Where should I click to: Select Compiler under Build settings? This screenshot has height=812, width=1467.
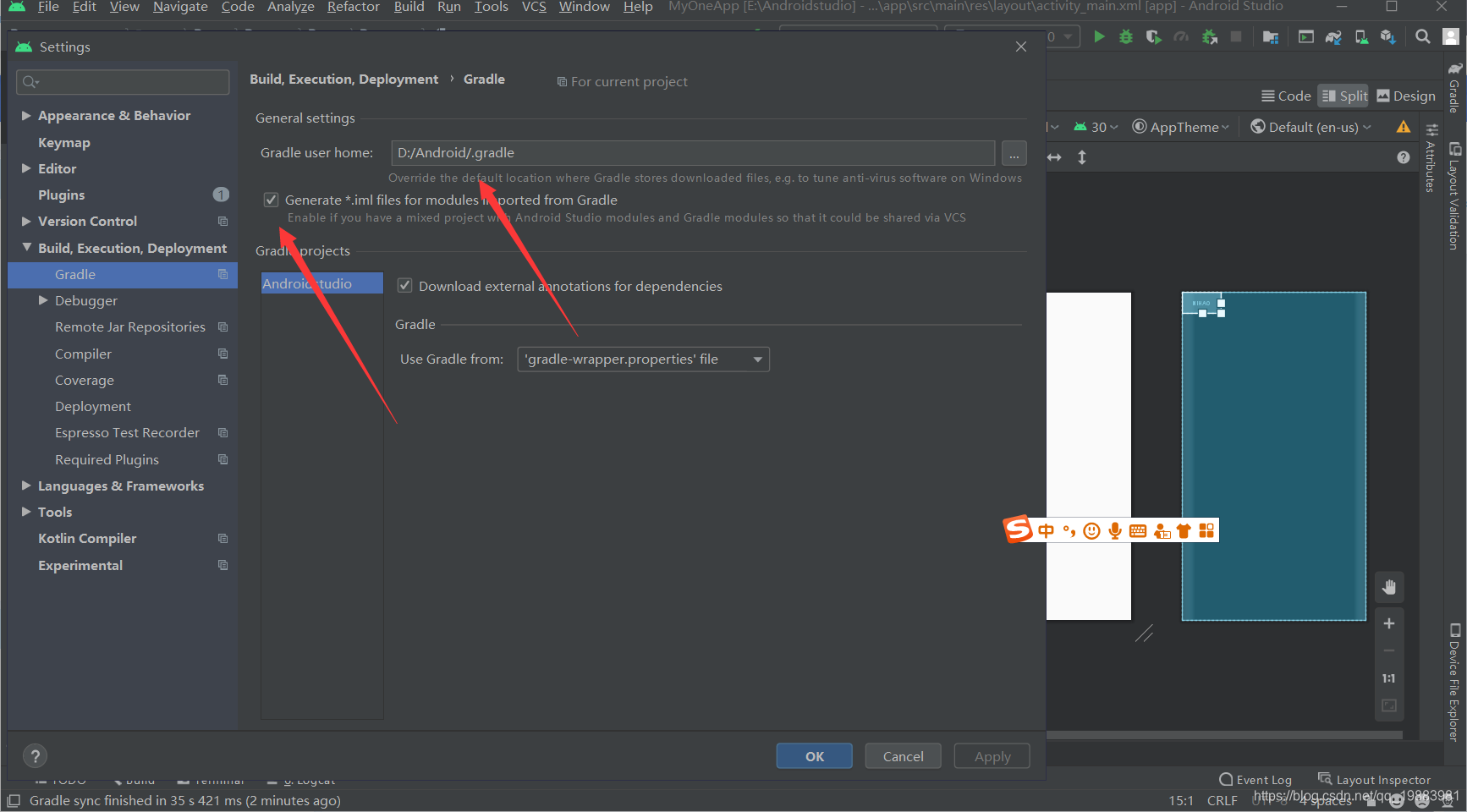tap(83, 354)
